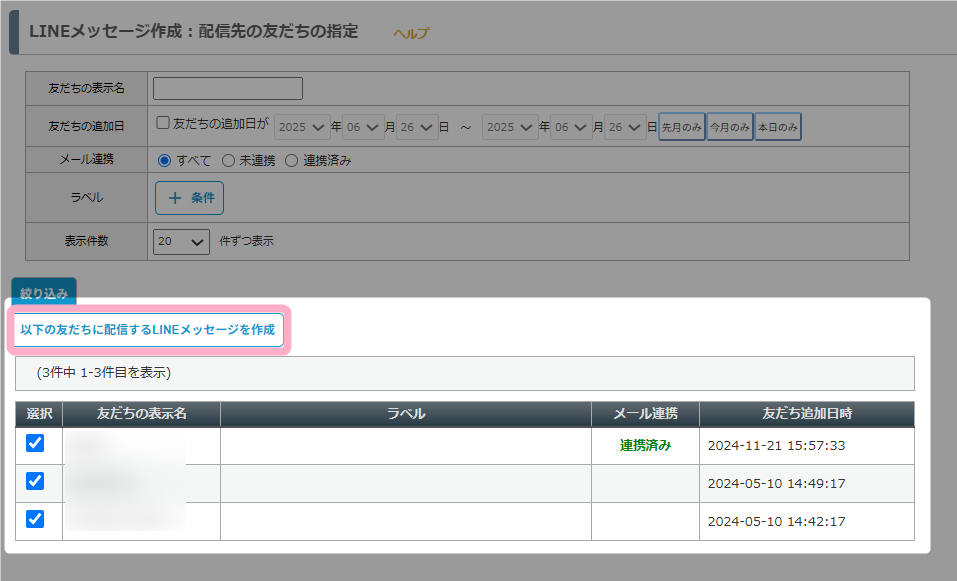The image size is (957, 581).
Task: Open the start day dropdown
Action: [x=417, y=127]
